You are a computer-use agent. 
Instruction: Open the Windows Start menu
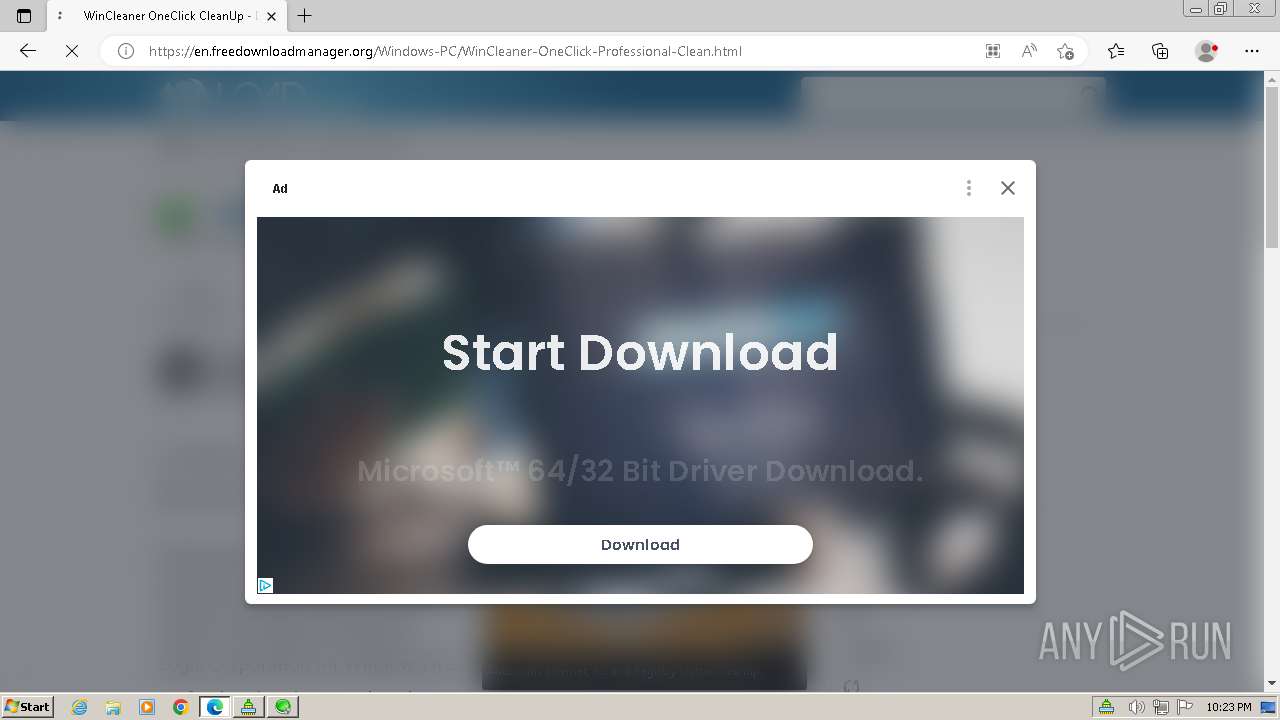point(27,706)
